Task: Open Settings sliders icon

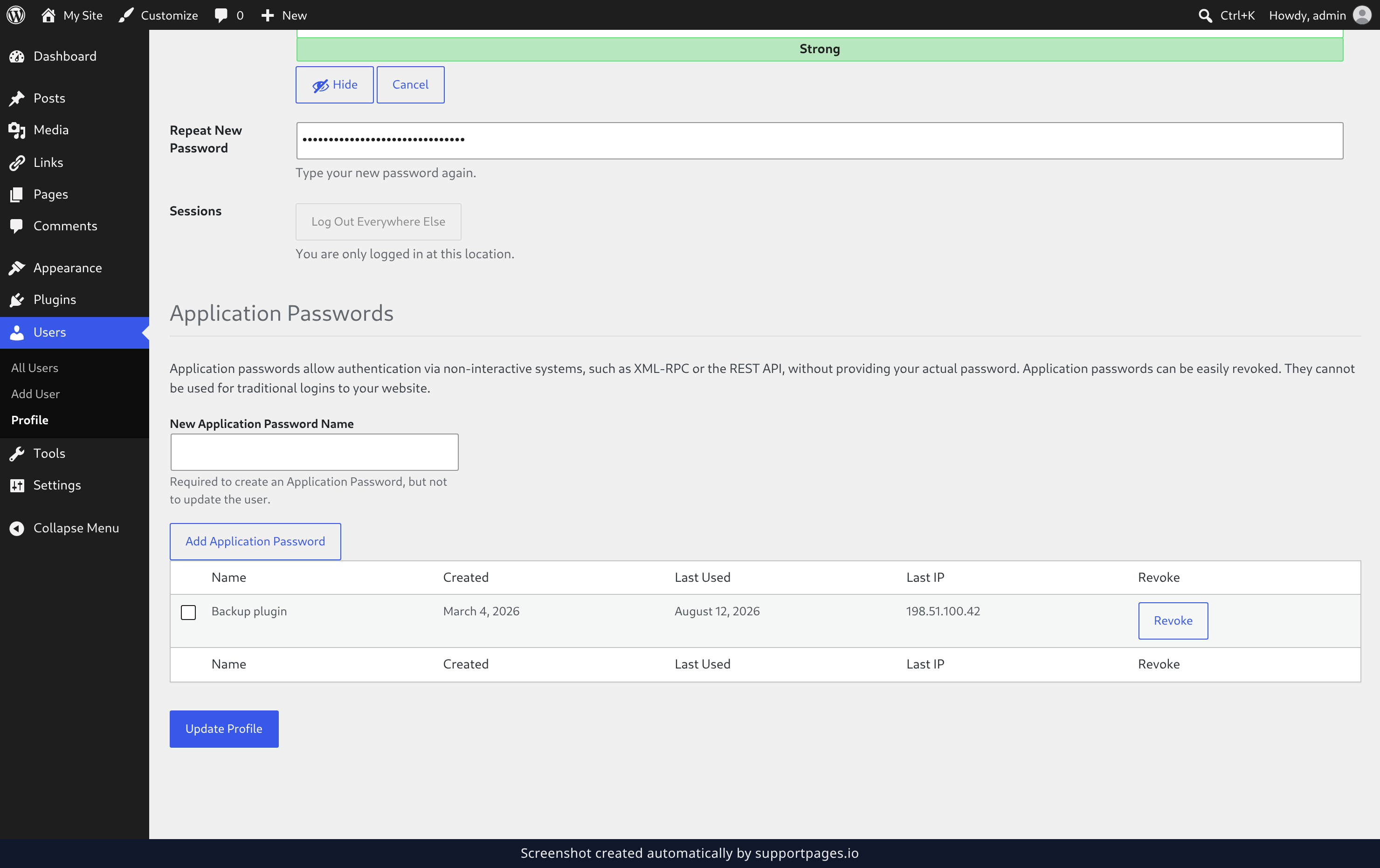Action: [17, 485]
